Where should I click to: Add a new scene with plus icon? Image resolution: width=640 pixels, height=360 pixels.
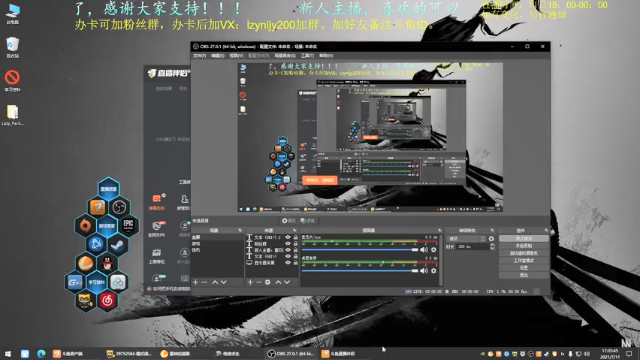click(195, 282)
